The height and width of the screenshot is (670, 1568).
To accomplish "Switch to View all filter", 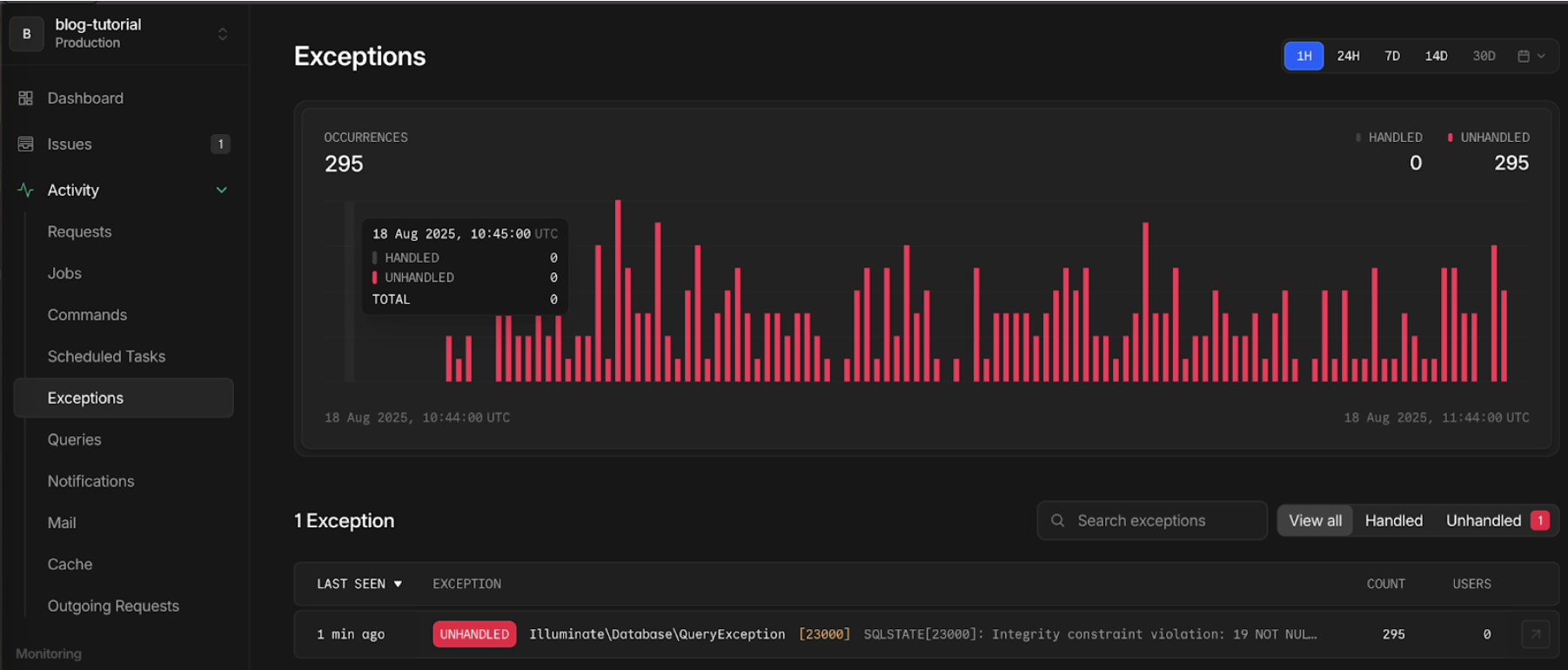I will (x=1315, y=520).
